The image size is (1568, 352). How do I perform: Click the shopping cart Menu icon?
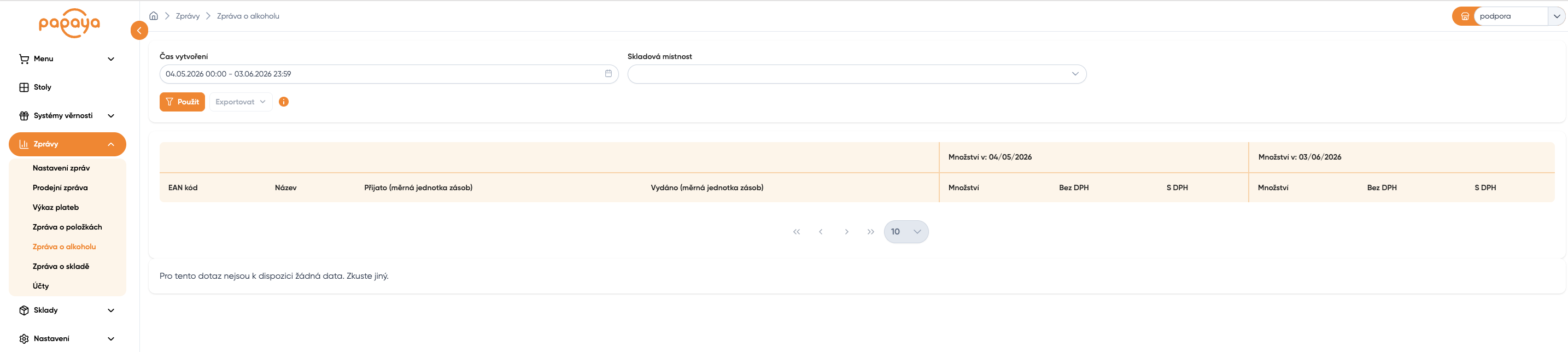[24, 59]
